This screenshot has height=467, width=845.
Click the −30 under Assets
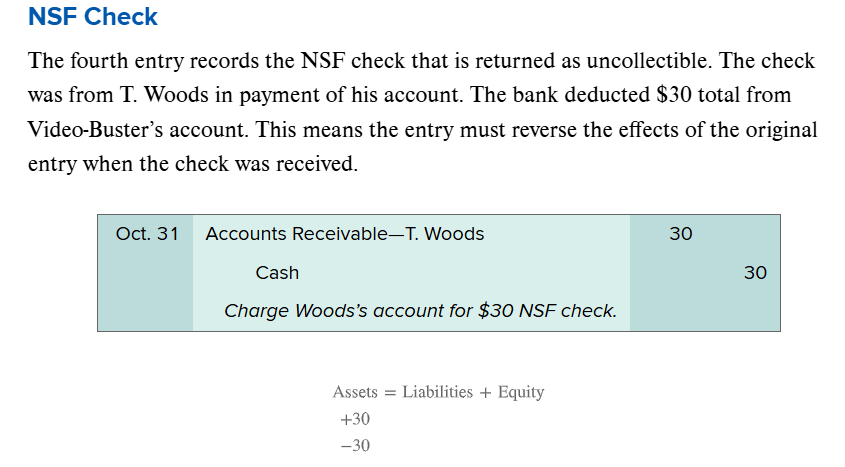355,445
